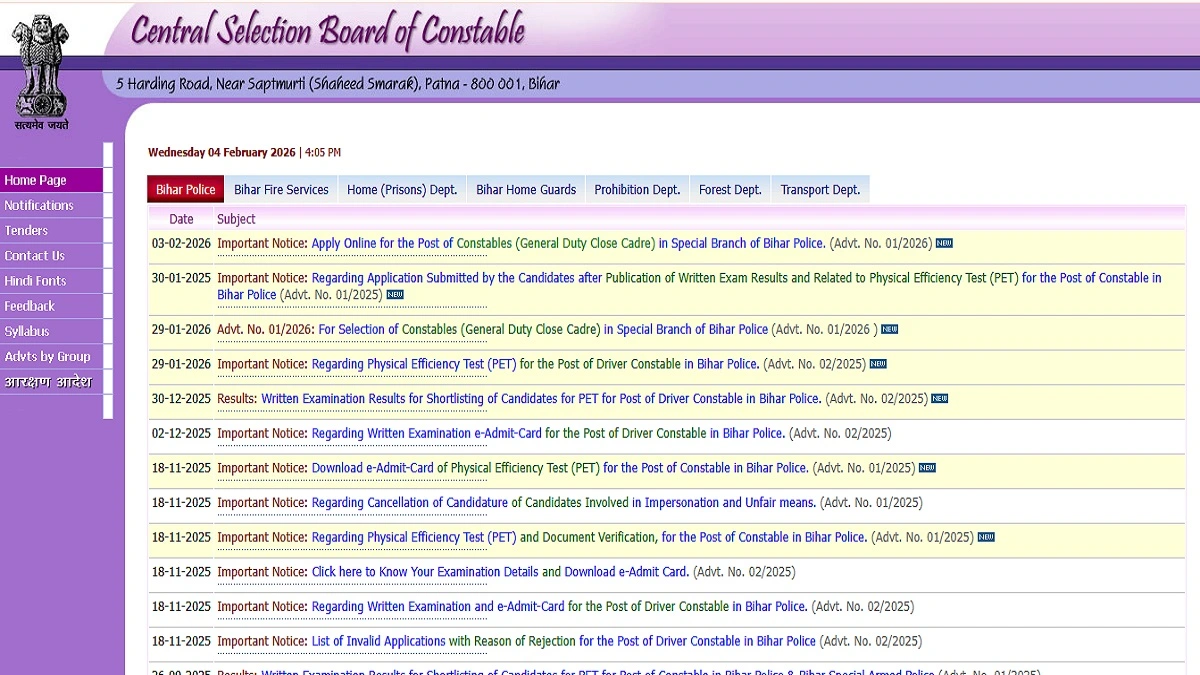Click the Regarding Cancellation of Candidature link
Screen dimensions: 1200x675
pyautogui.click(x=409, y=502)
